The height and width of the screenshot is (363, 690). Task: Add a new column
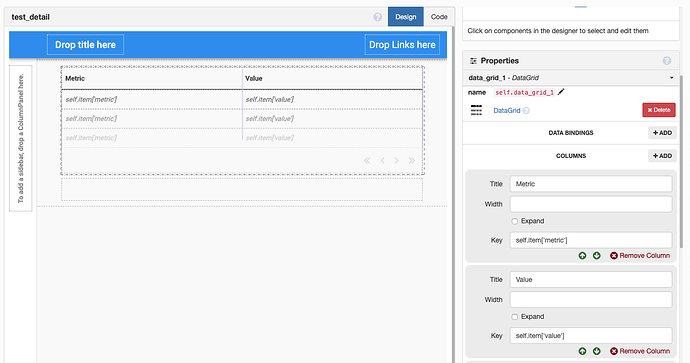pyautogui.click(x=662, y=156)
